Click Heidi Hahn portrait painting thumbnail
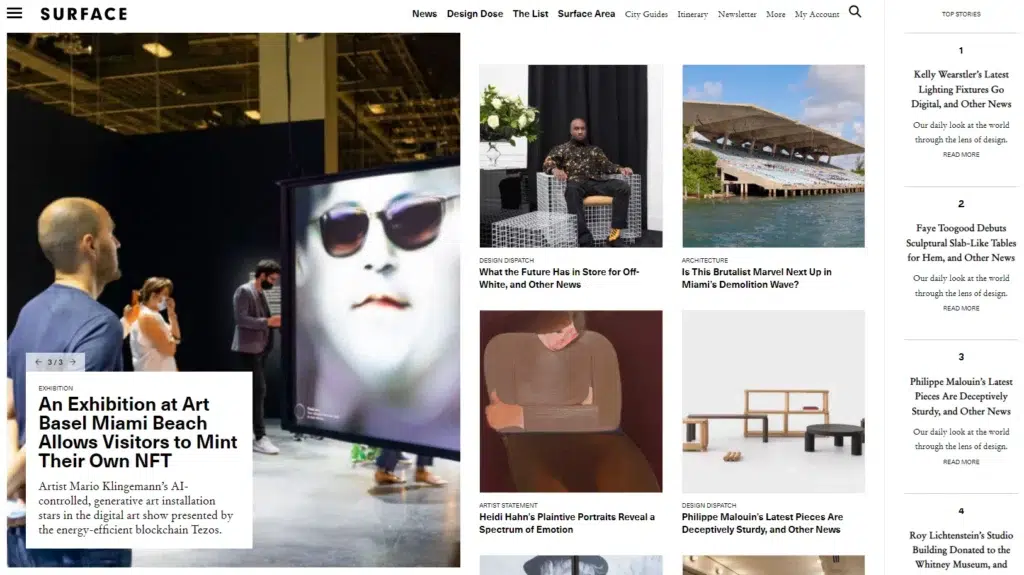Screen dimensions: 1024x575 point(570,401)
